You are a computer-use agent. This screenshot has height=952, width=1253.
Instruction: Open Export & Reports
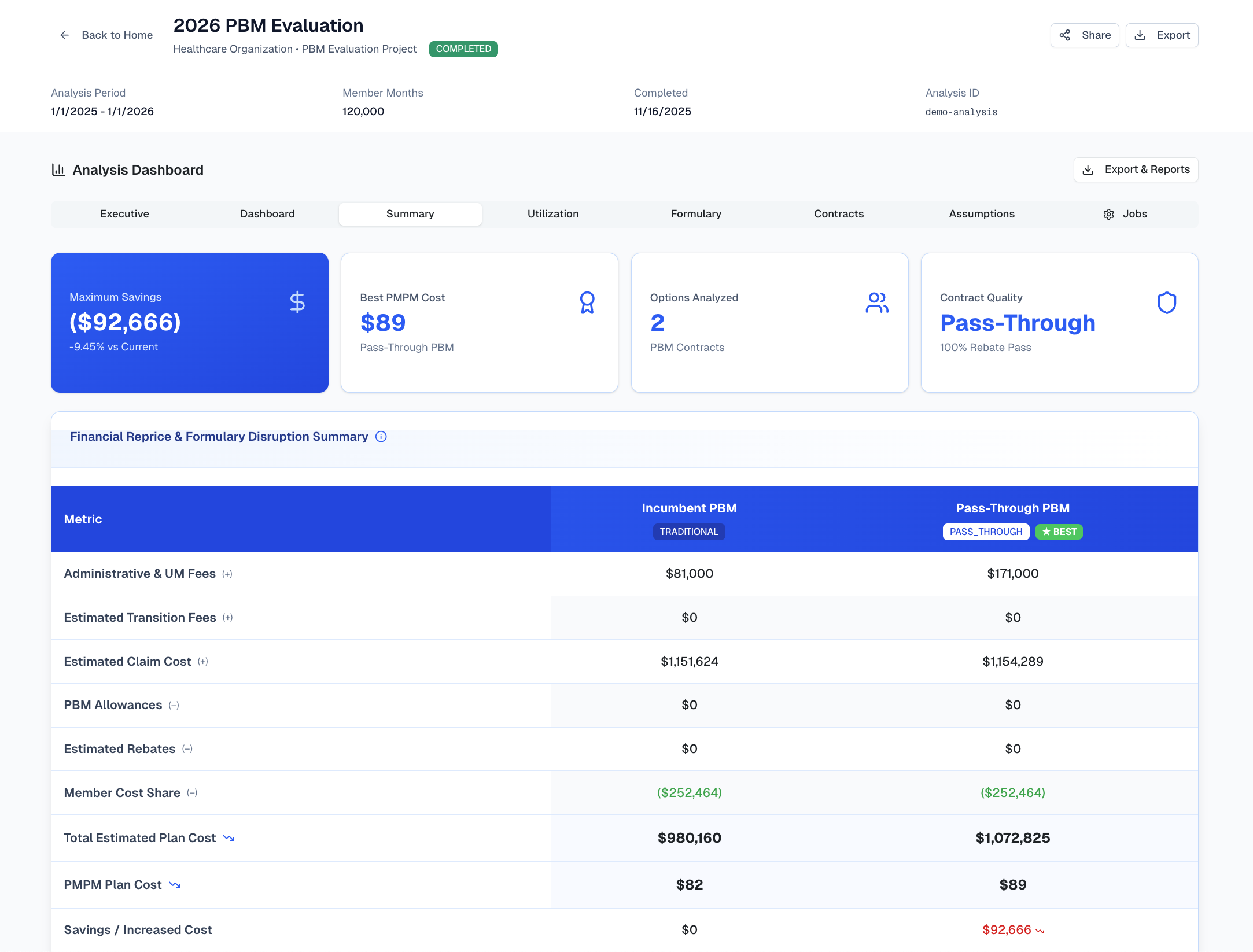tap(1136, 169)
